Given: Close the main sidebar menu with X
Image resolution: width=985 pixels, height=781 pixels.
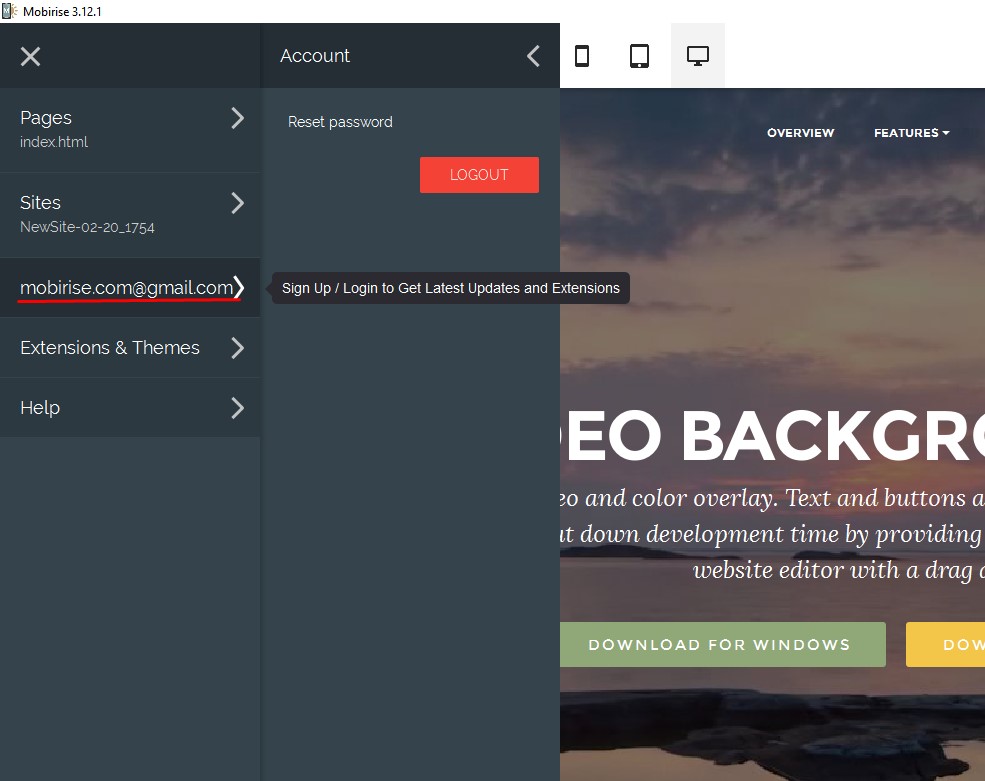Looking at the screenshot, I should (x=30, y=56).
